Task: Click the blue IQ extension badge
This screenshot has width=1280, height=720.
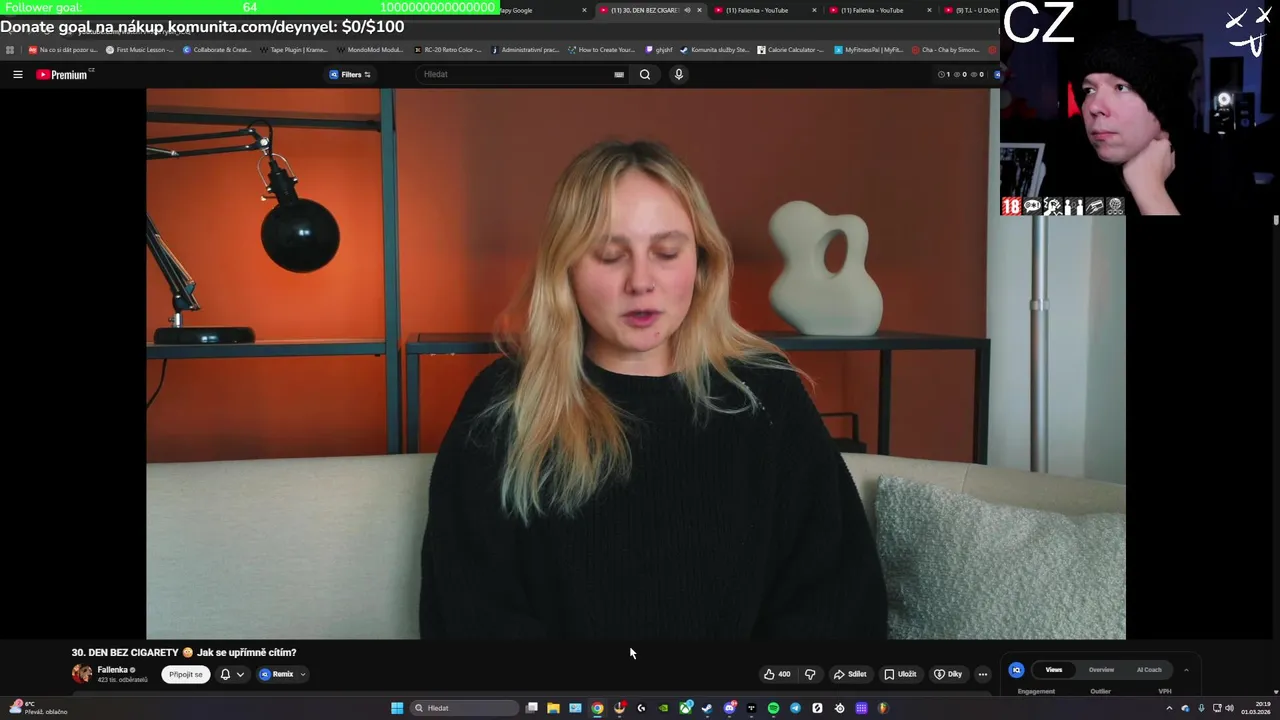Action: [x=1016, y=670]
